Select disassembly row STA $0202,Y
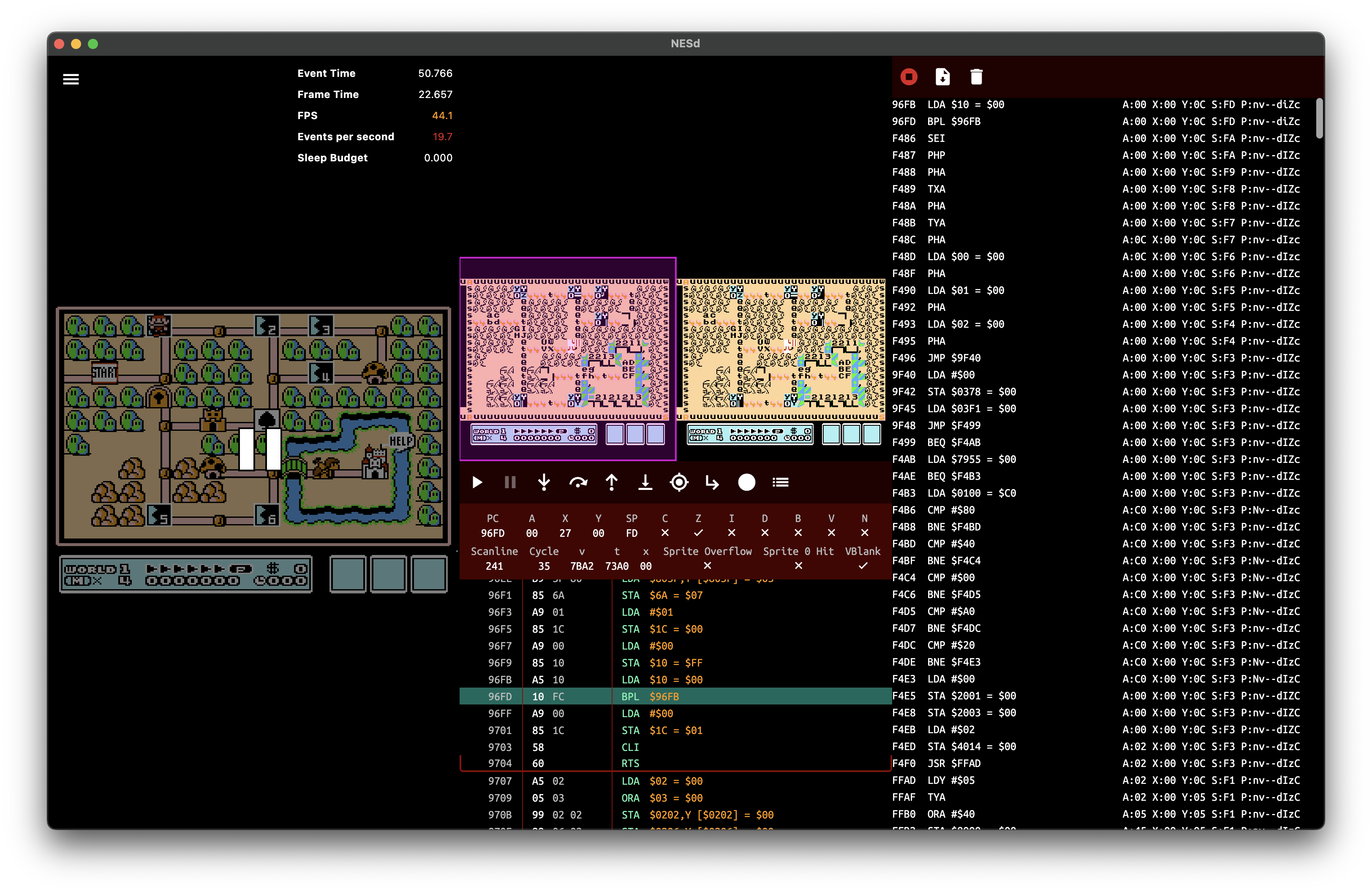Image resolution: width=1372 pixels, height=892 pixels. (x=675, y=815)
